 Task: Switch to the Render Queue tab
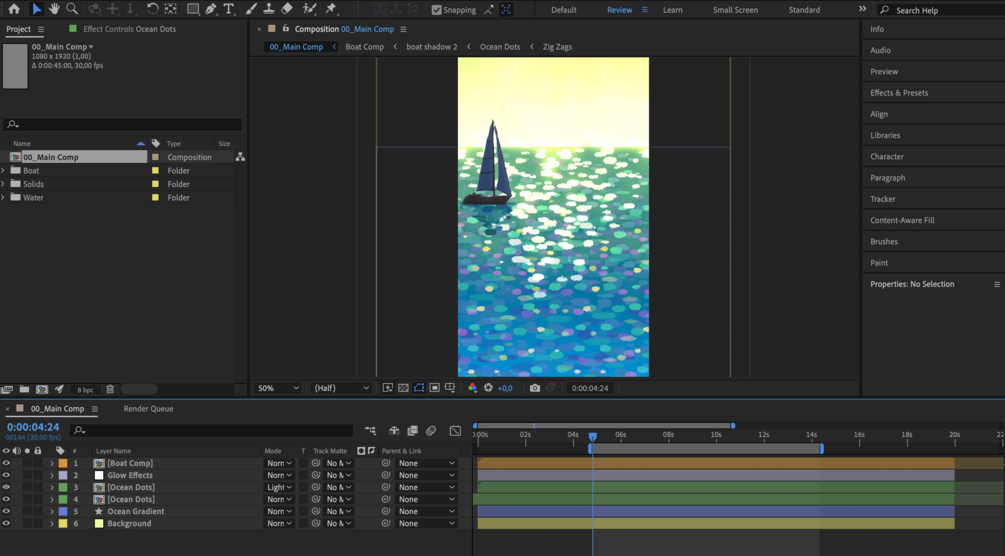[x=148, y=409]
